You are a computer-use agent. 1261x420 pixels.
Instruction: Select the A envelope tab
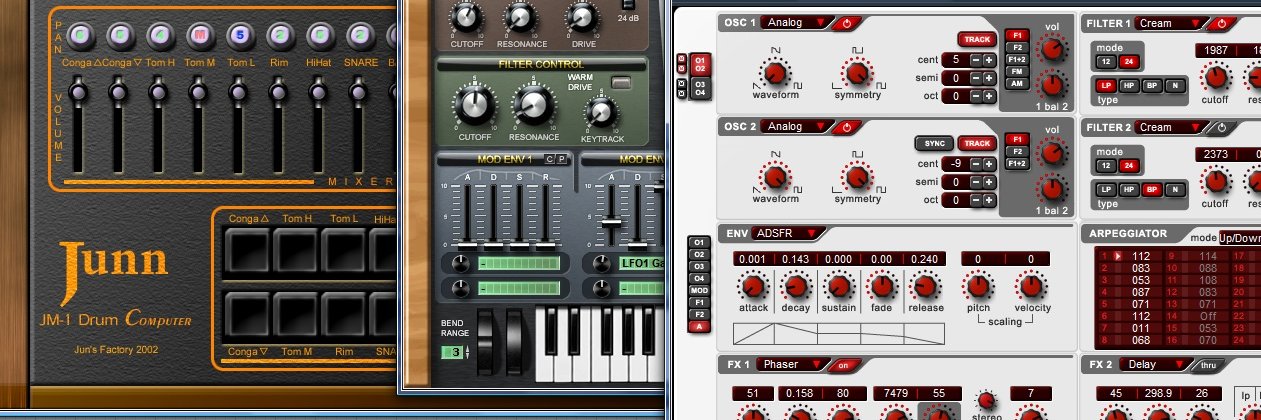coord(700,326)
